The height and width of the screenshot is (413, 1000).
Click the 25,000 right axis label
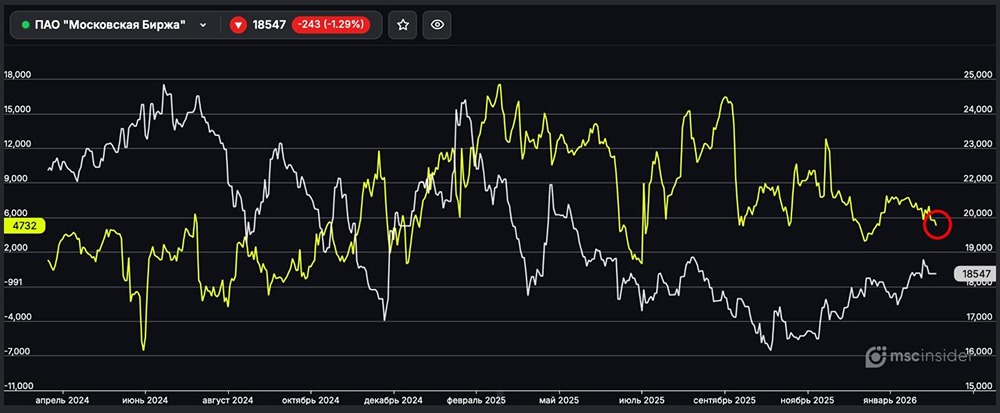[977, 75]
